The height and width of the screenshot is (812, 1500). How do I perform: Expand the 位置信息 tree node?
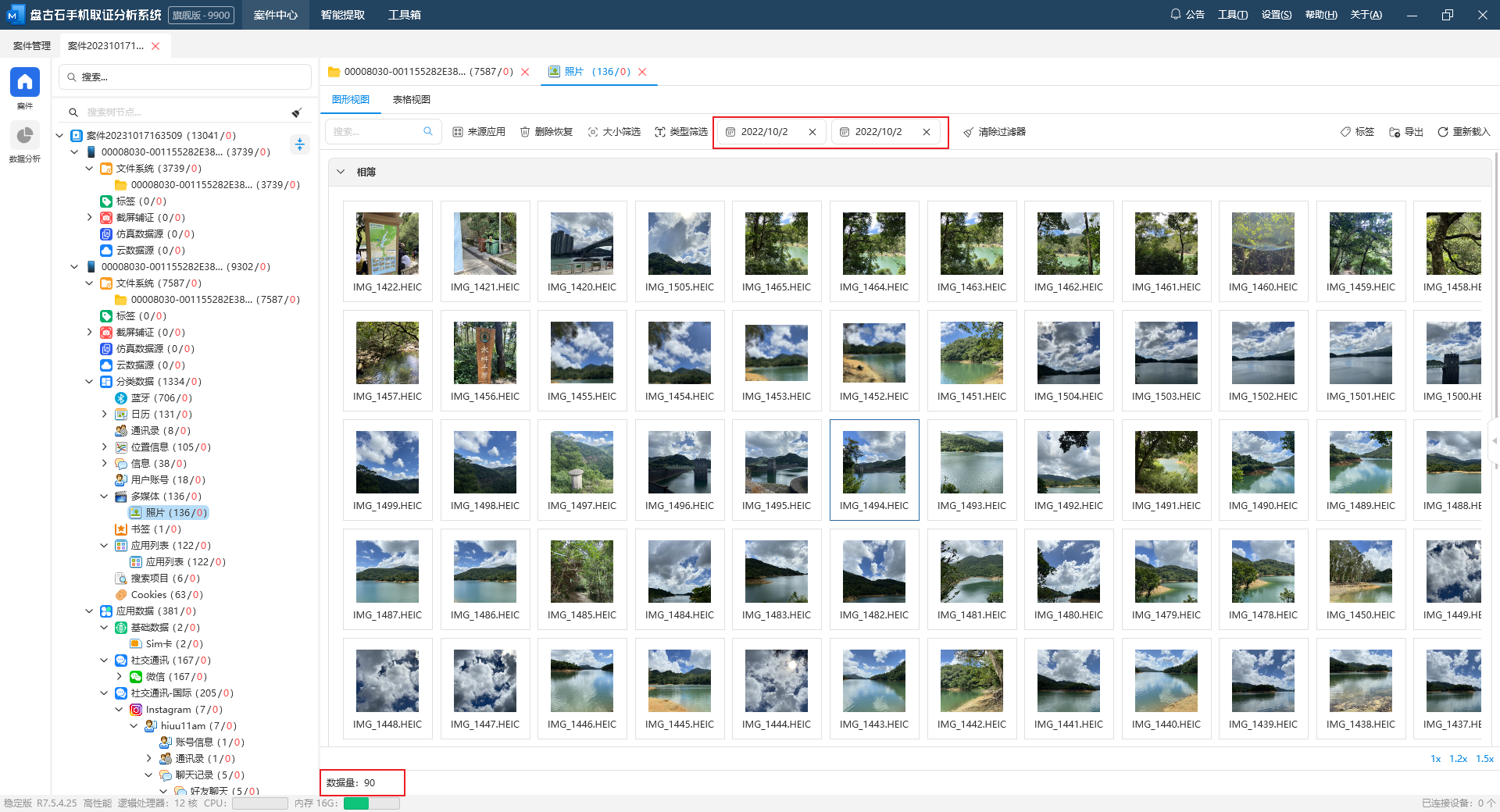pyautogui.click(x=105, y=447)
